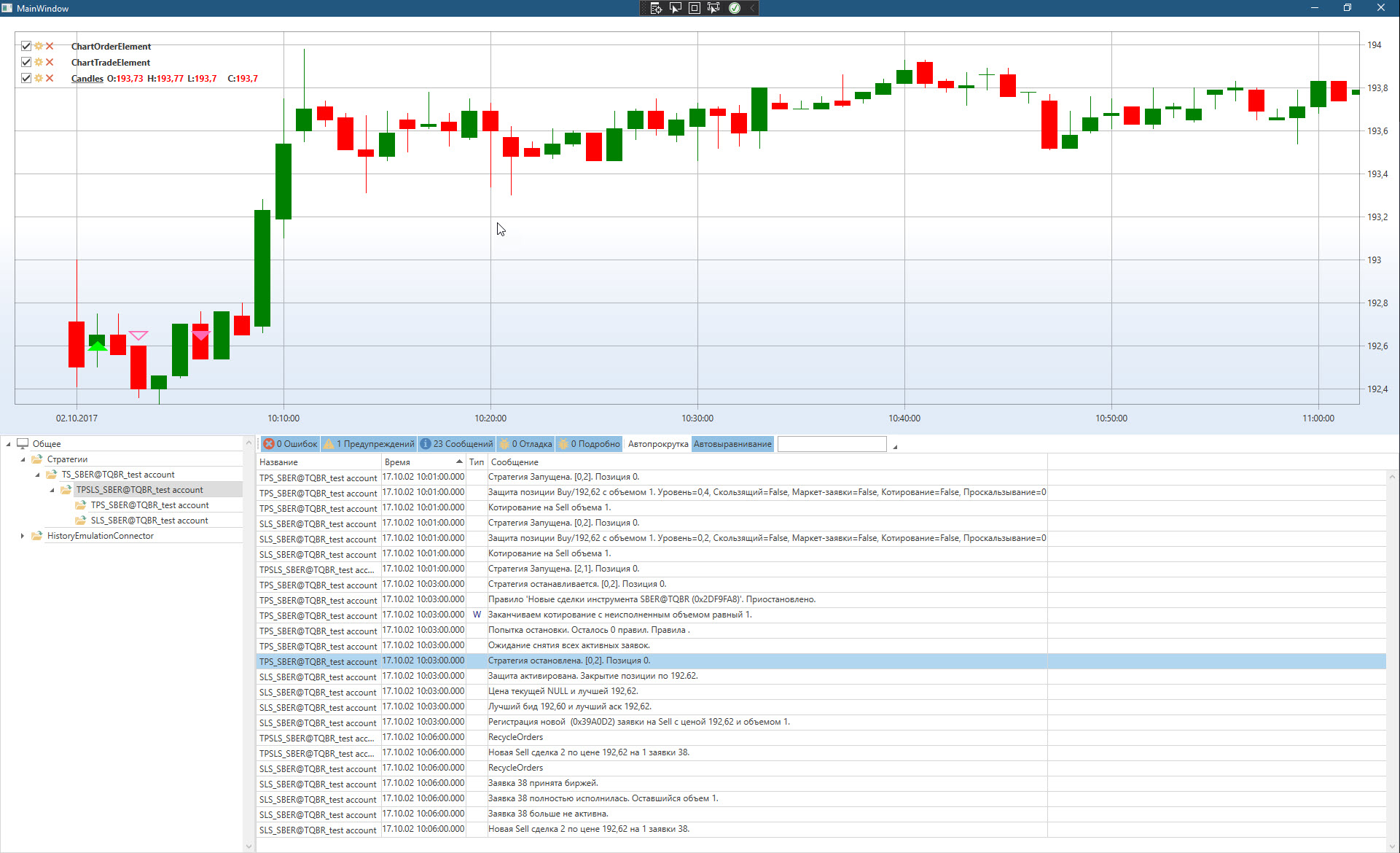Click the green checkmark icon in title toolbar
The height and width of the screenshot is (853, 1400).
[735, 8]
